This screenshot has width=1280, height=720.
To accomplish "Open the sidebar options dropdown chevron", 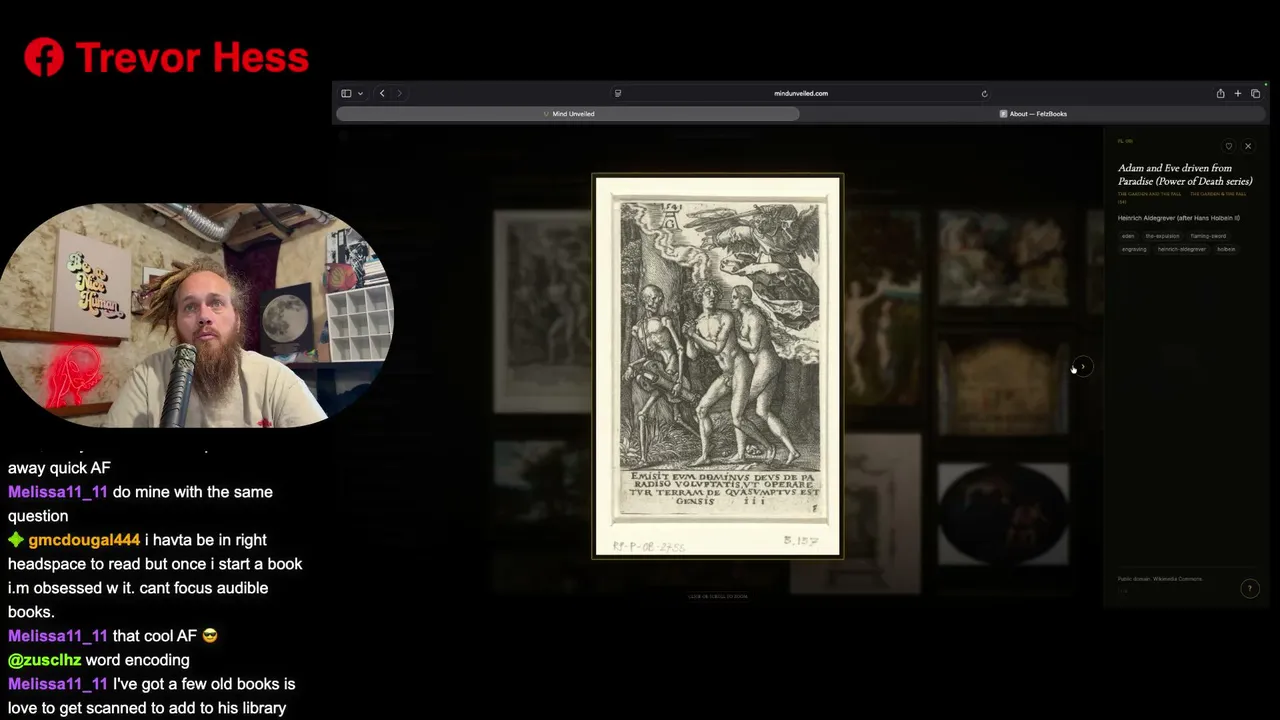I will tap(360, 93).
